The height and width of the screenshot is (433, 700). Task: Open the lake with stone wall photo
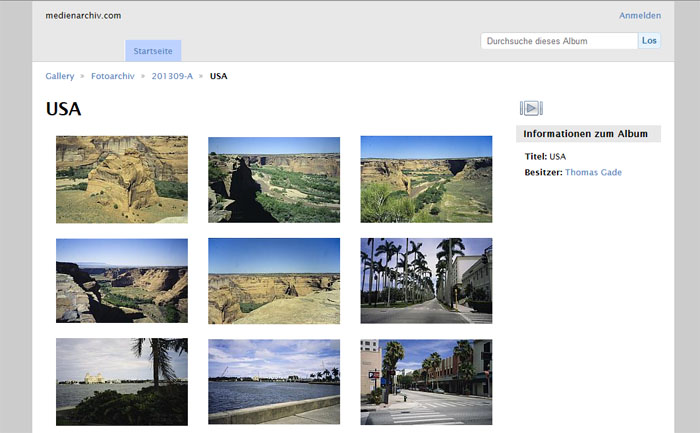[274, 382]
